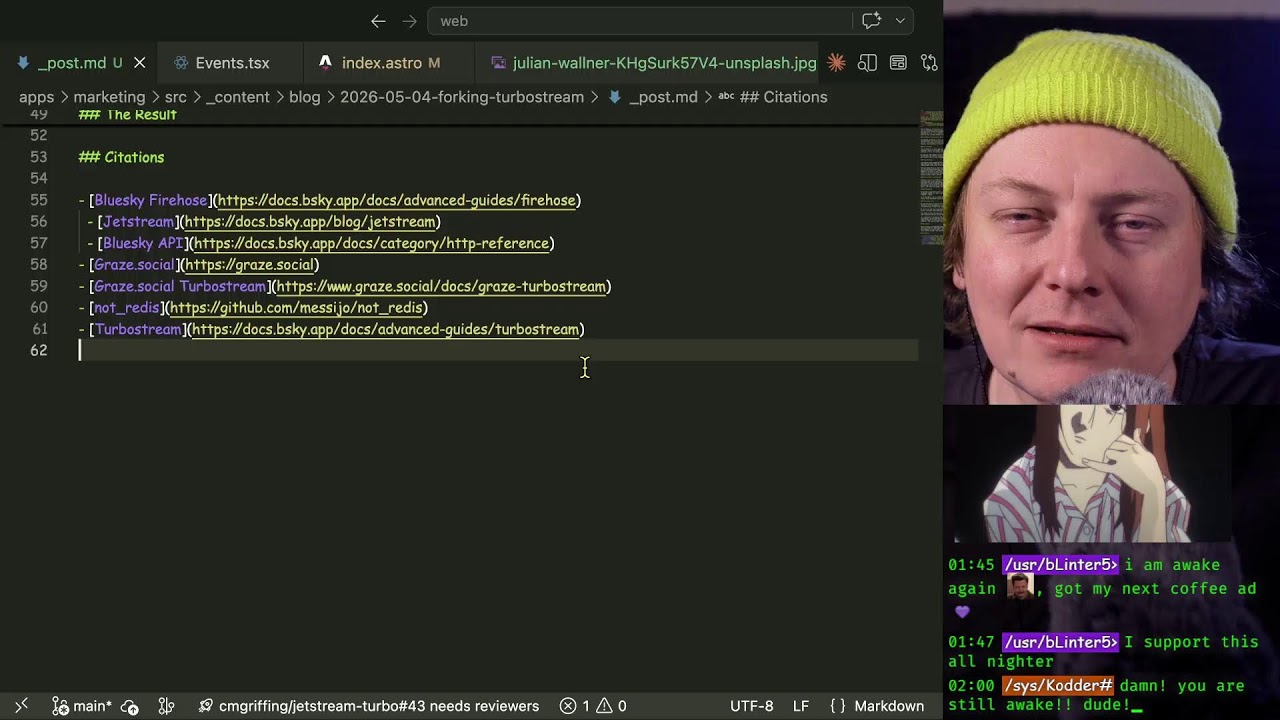The width and height of the screenshot is (1280, 720).
Task: Open the Bluesky API http-reference URL
Action: tap(371, 243)
